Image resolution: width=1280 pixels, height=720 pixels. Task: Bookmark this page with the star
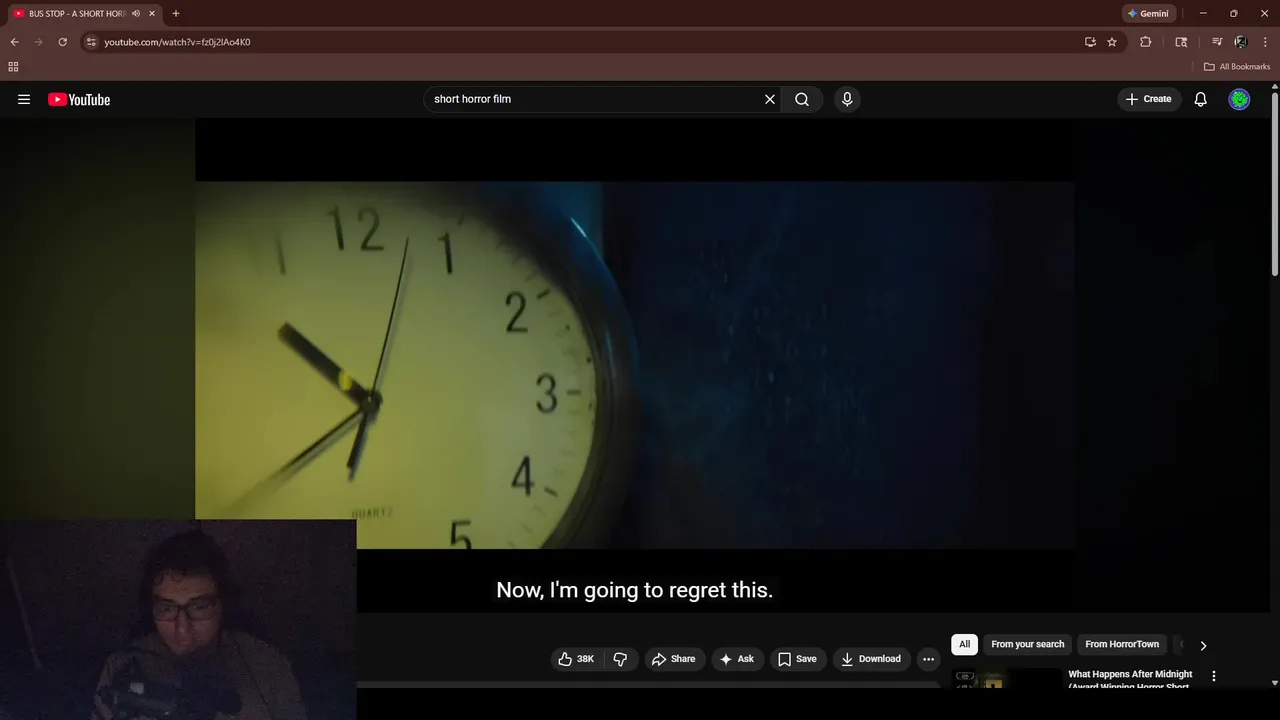1112,42
